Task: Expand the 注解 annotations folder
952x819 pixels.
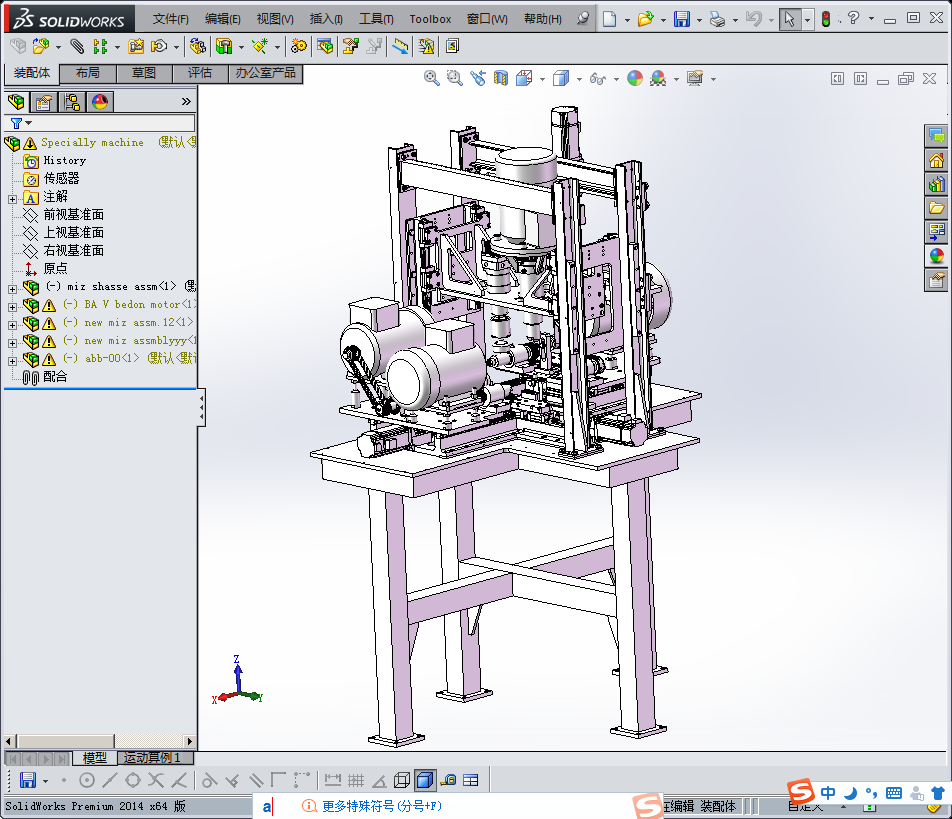Action: click(12, 197)
